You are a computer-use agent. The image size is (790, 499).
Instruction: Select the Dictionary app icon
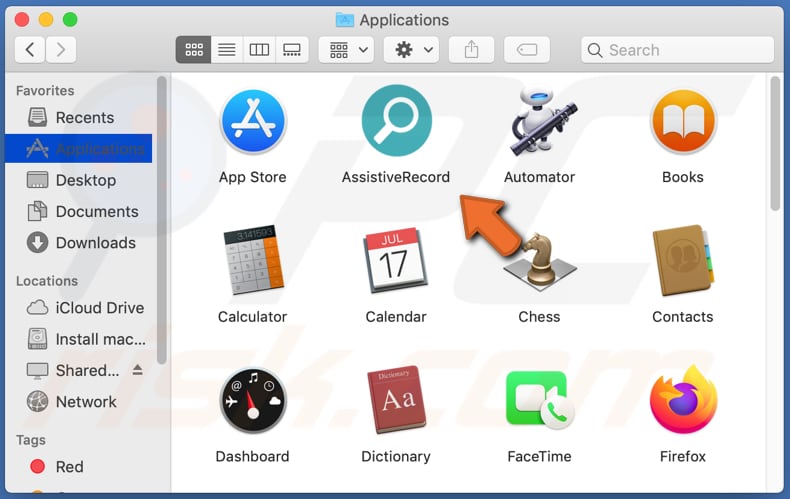396,400
